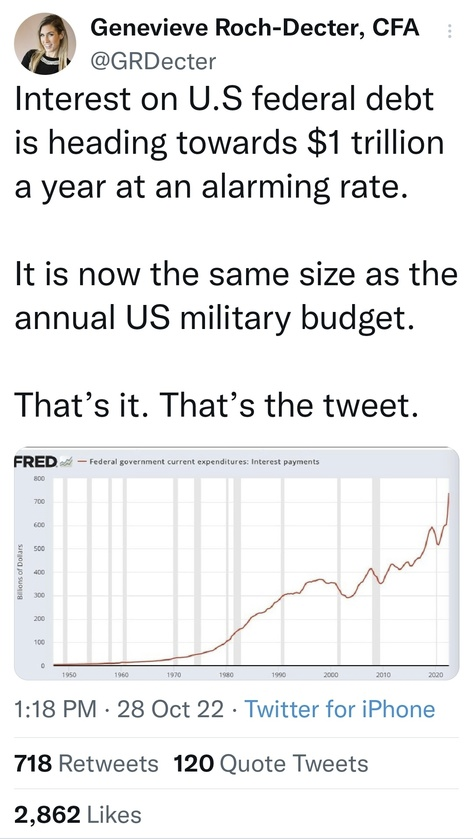
Task: Open Genevieve Roch-Decter's profile avatar photo
Action: pyautogui.click(x=45, y=44)
